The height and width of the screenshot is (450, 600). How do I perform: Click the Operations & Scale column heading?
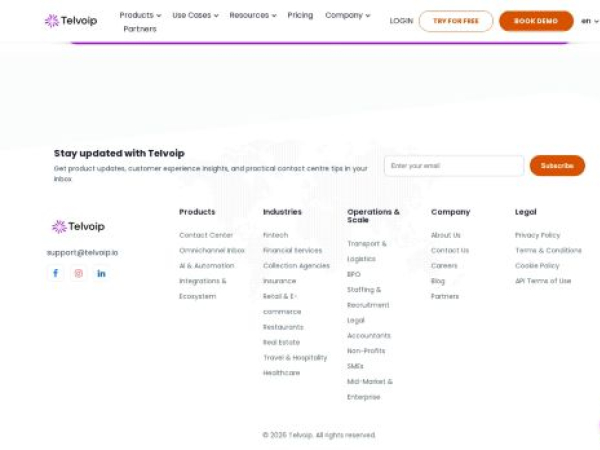tap(373, 216)
